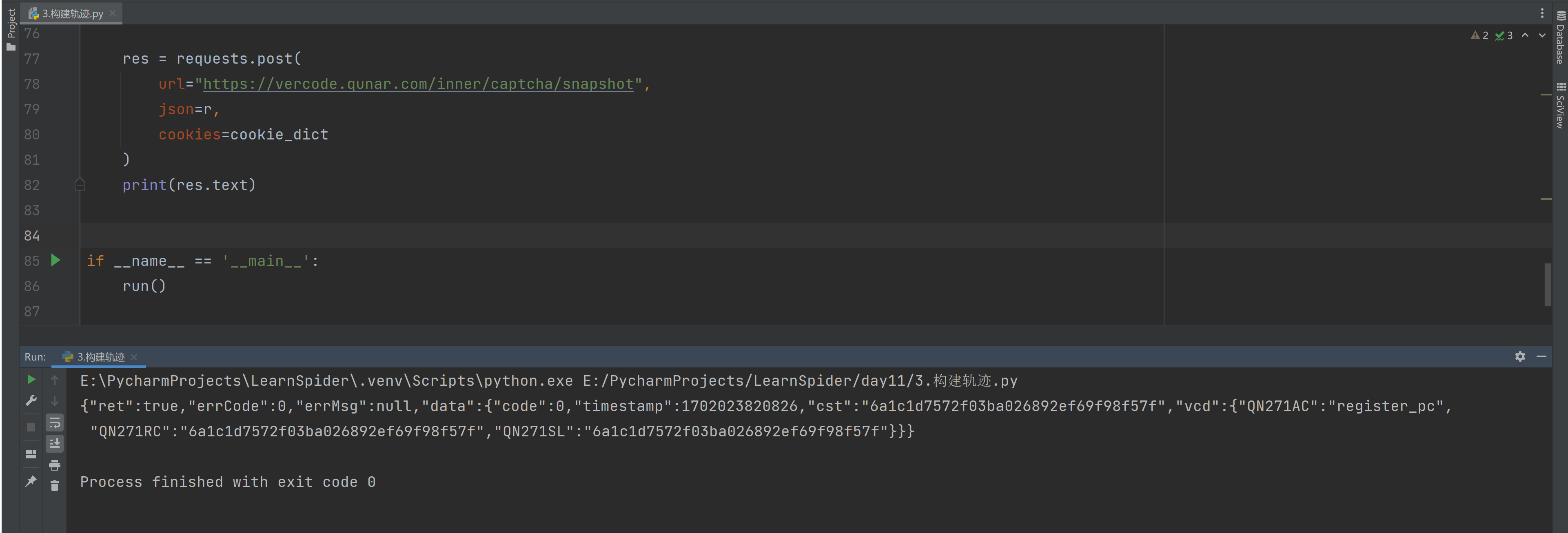This screenshot has width=1568, height=533.
Task: Open the editor tab options menu
Action: tap(1542, 13)
